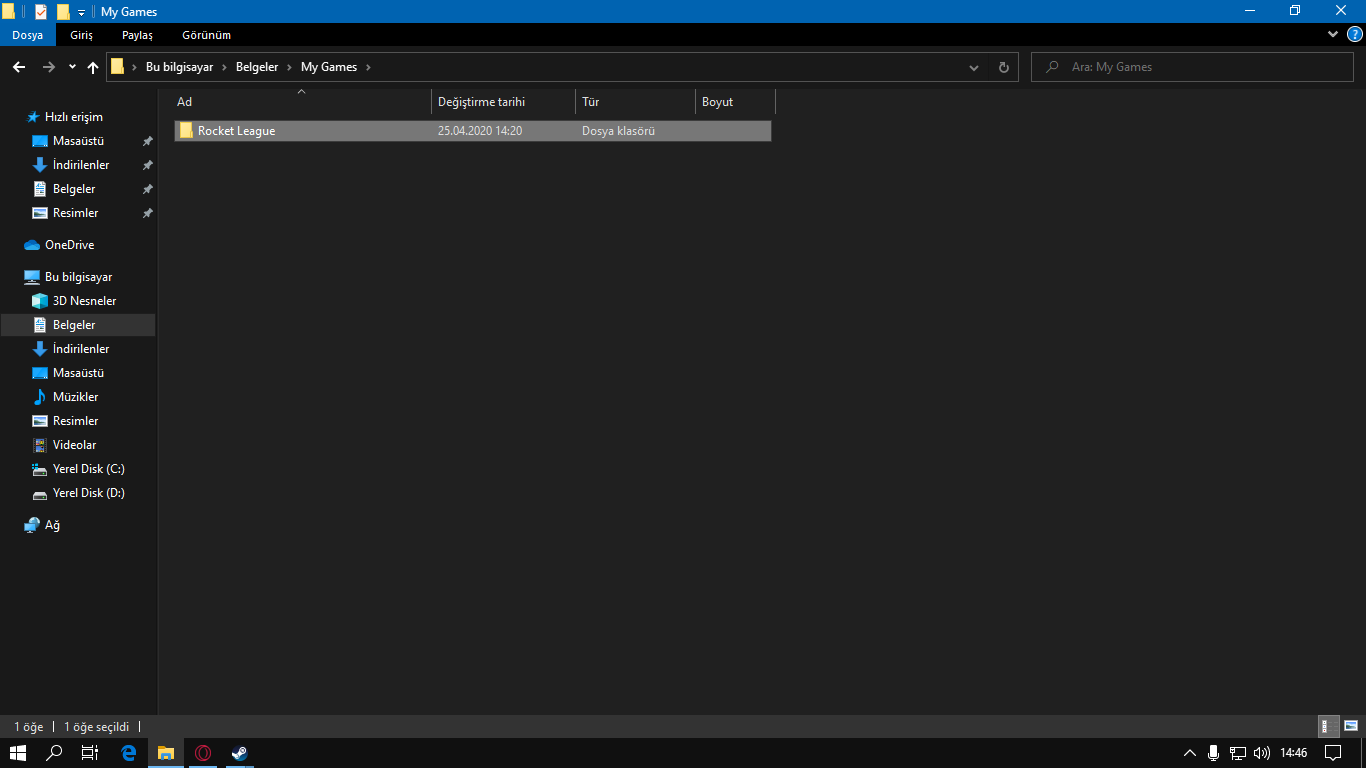Open the Dosya menu tab
This screenshot has width=1366, height=768.
click(x=27, y=35)
